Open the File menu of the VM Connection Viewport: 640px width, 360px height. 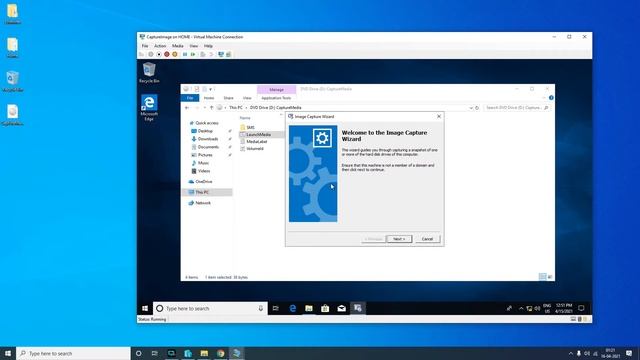145,46
